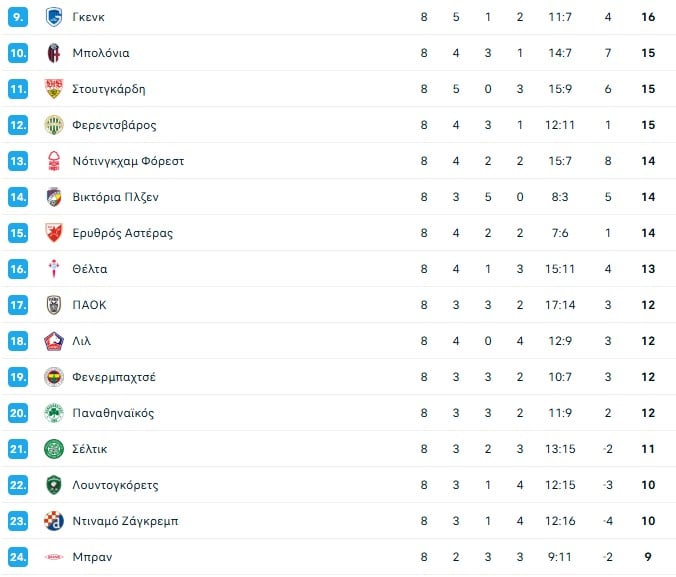676x577 pixels.
Task: Click the Stuttgart club crest
Action: click(x=54, y=89)
